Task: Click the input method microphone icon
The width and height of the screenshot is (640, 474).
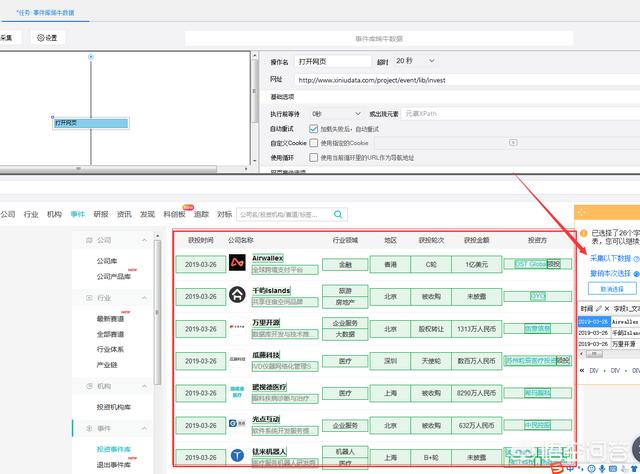Action: pos(602,469)
